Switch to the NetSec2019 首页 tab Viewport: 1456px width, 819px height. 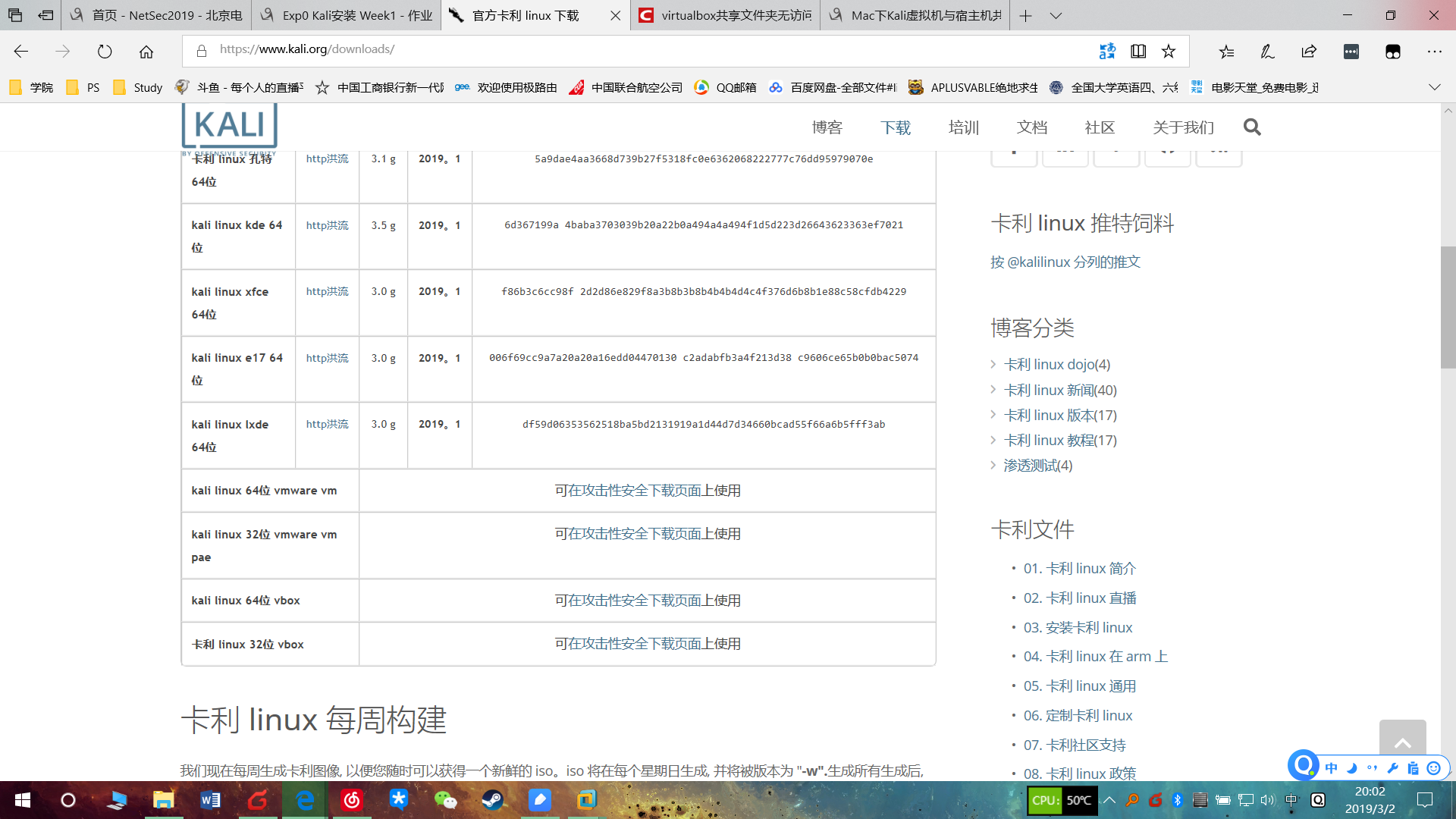click(x=156, y=15)
